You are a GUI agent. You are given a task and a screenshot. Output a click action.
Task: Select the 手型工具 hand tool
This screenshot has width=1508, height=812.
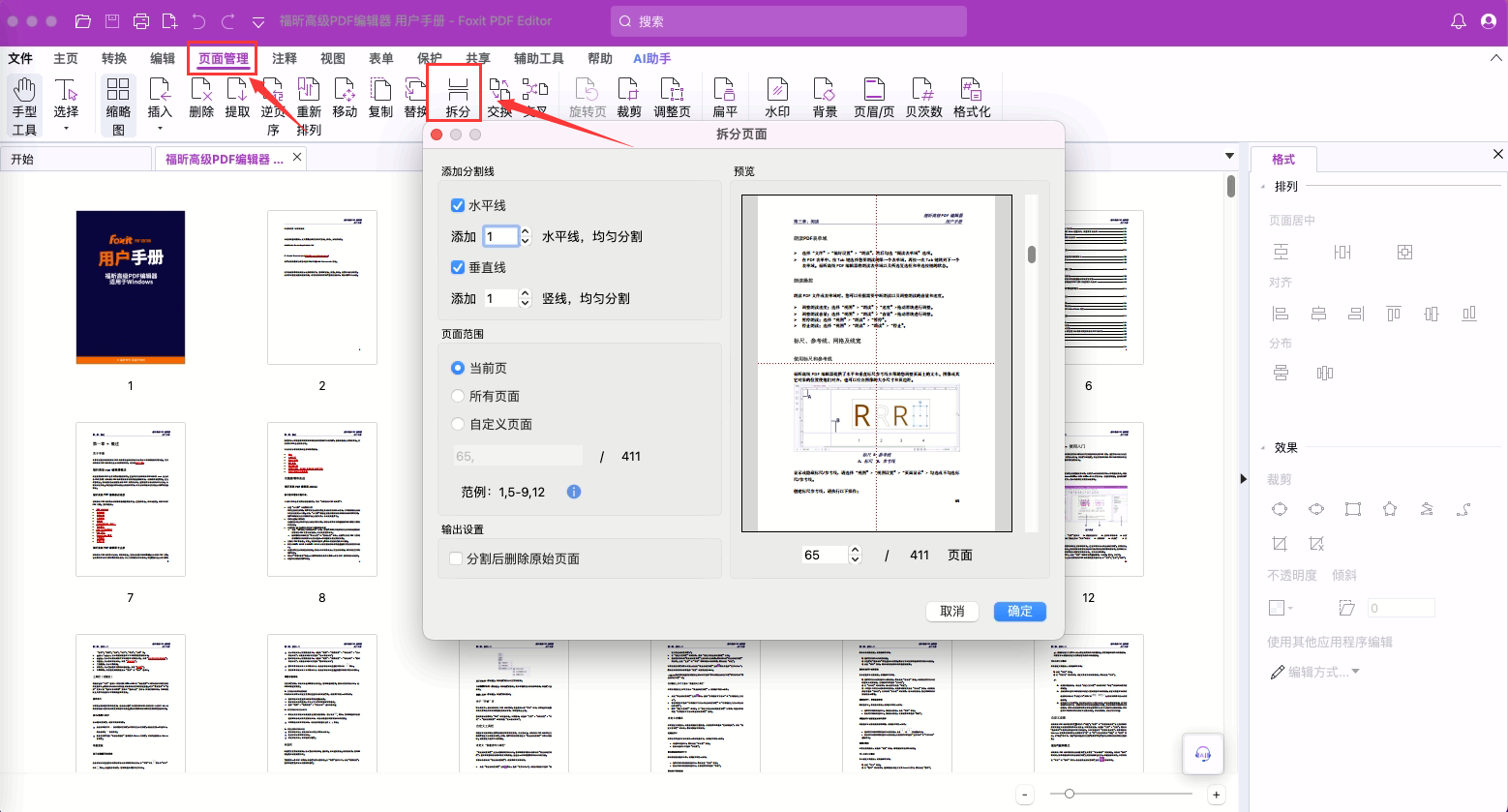[x=24, y=105]
